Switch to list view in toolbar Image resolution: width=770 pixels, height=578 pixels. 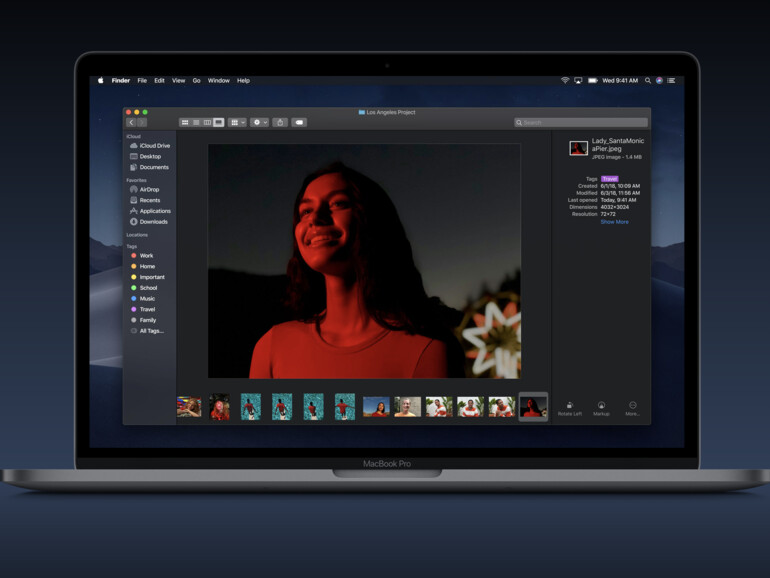click(x=196, y=122)
